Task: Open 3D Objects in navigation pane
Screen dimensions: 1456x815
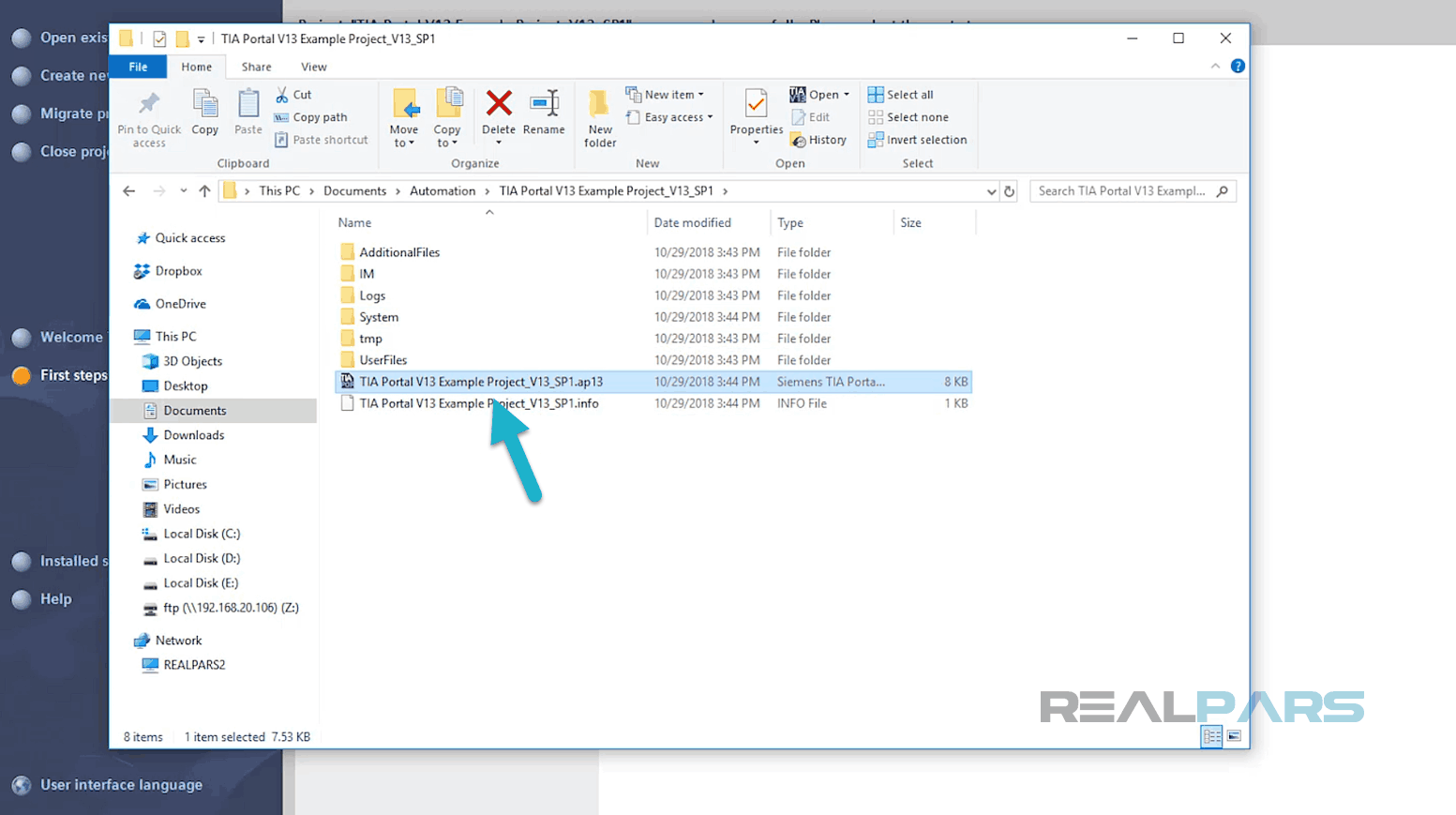Action: pos(192,361)
